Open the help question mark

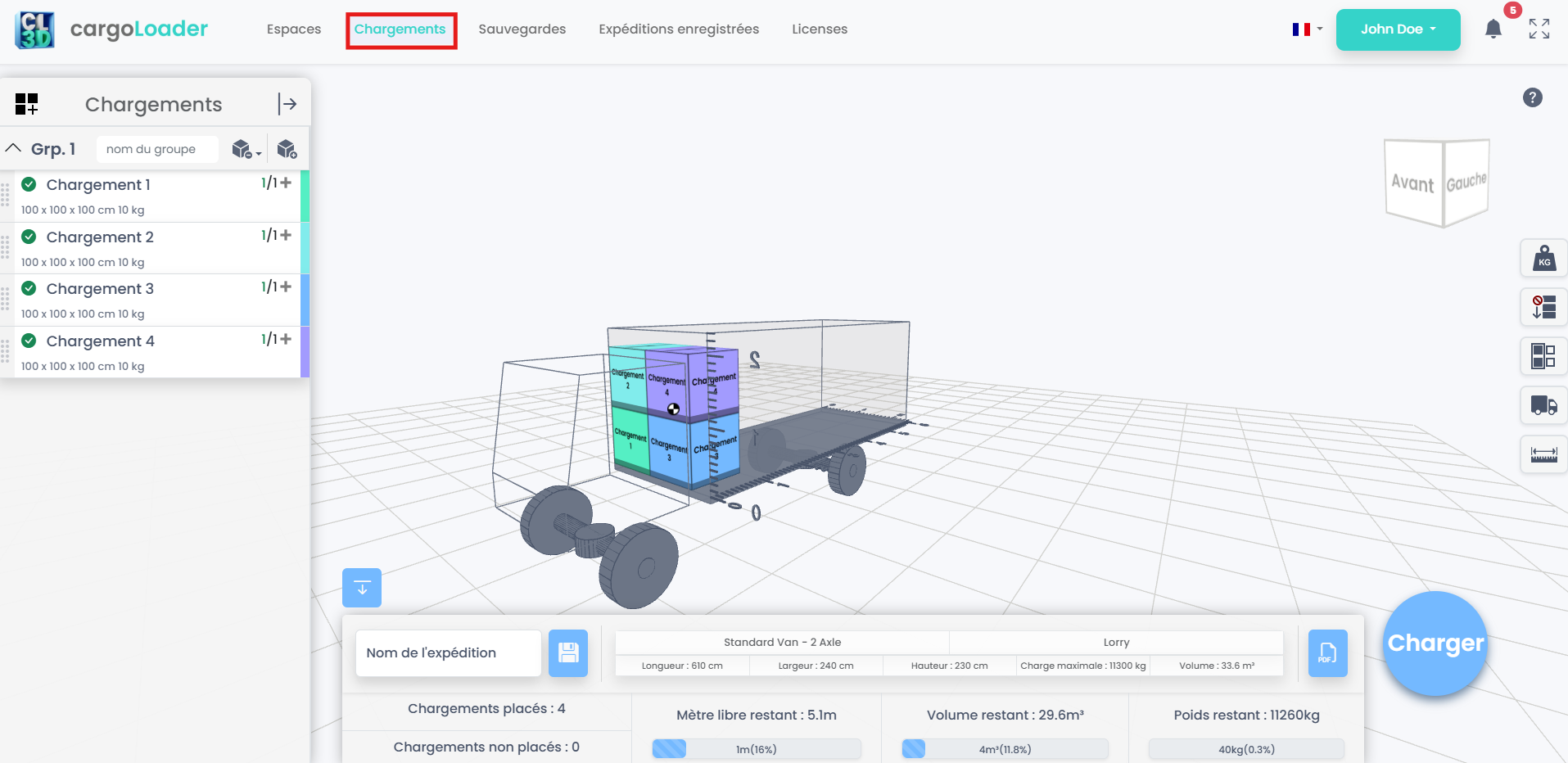pyautogui.click(x=1532, y=98)
